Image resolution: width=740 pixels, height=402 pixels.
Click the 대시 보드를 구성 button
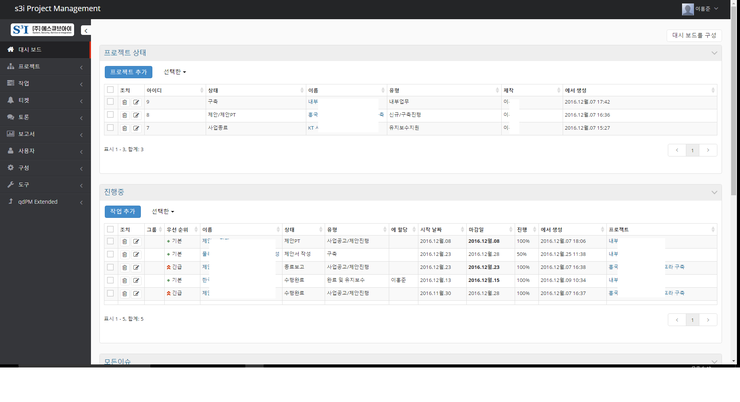pos(693,35)
